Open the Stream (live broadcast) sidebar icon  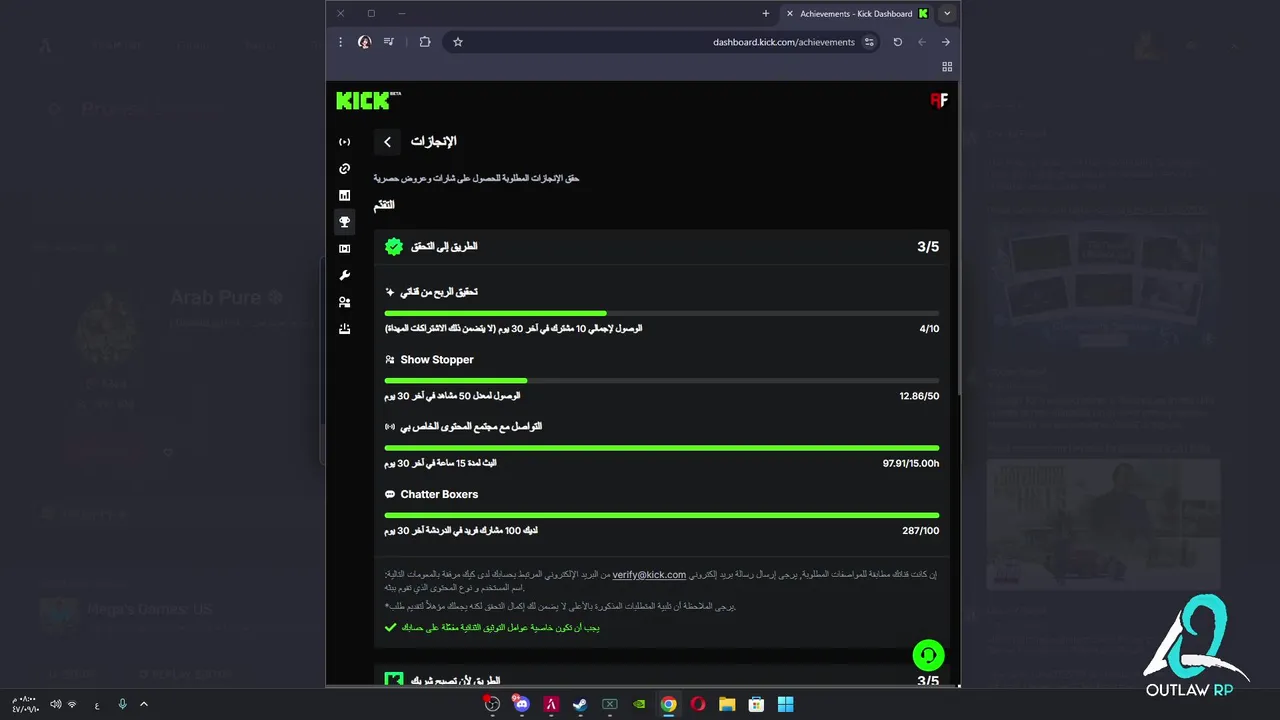coord(344,142)
